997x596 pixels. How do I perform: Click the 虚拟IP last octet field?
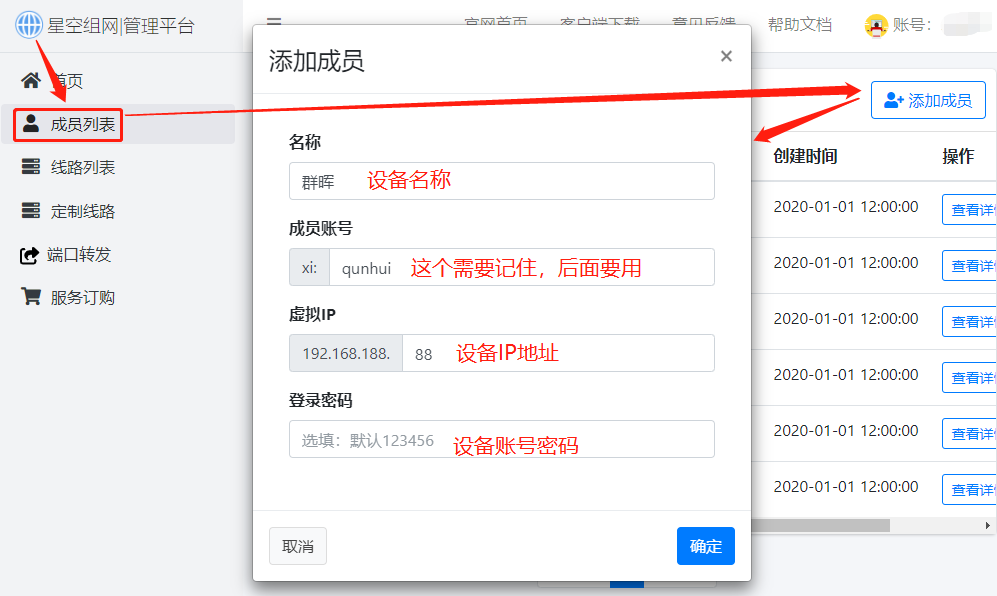(557, 353)
